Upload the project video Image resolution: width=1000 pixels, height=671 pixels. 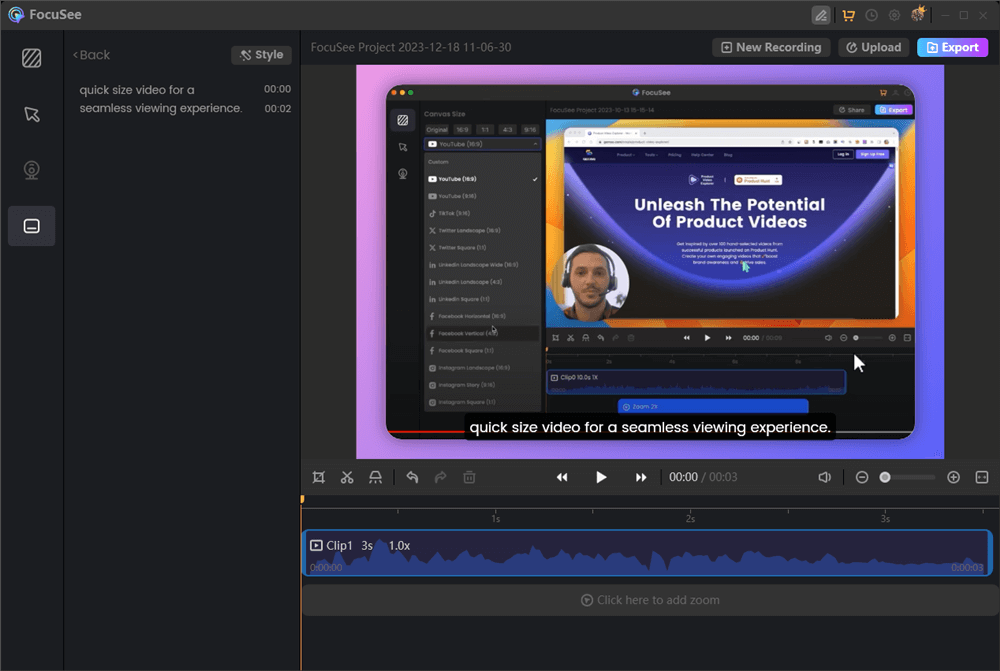873,47
